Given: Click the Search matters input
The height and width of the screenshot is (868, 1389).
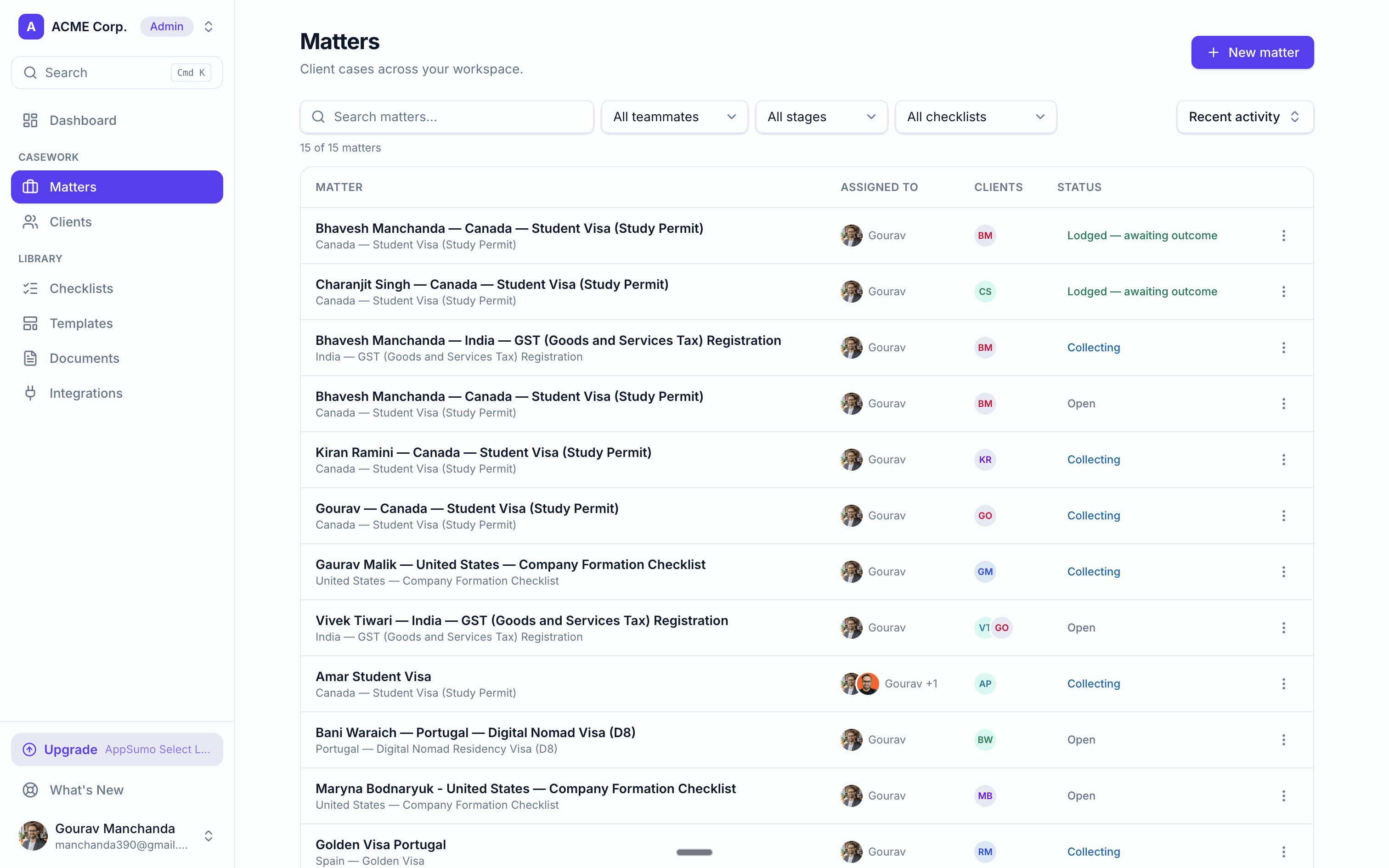Looking at the screenshot, I should [446, 117].
